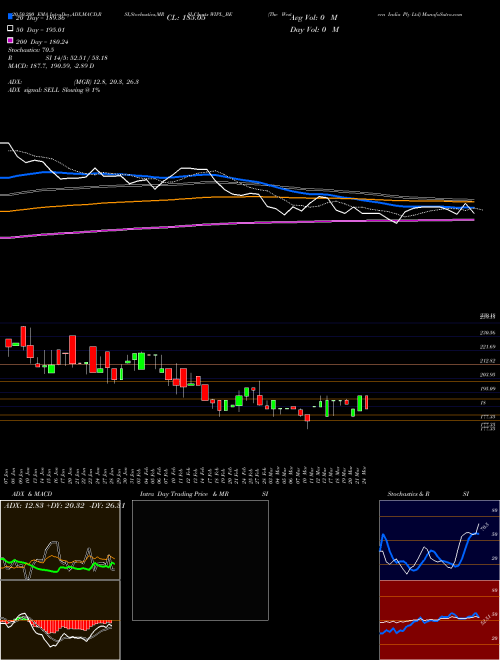Click the blue 20 Day legend swatch
Image resolution: width=500 pixels, height=660 pixels.
pyautogui.click(x=10, y=17)
